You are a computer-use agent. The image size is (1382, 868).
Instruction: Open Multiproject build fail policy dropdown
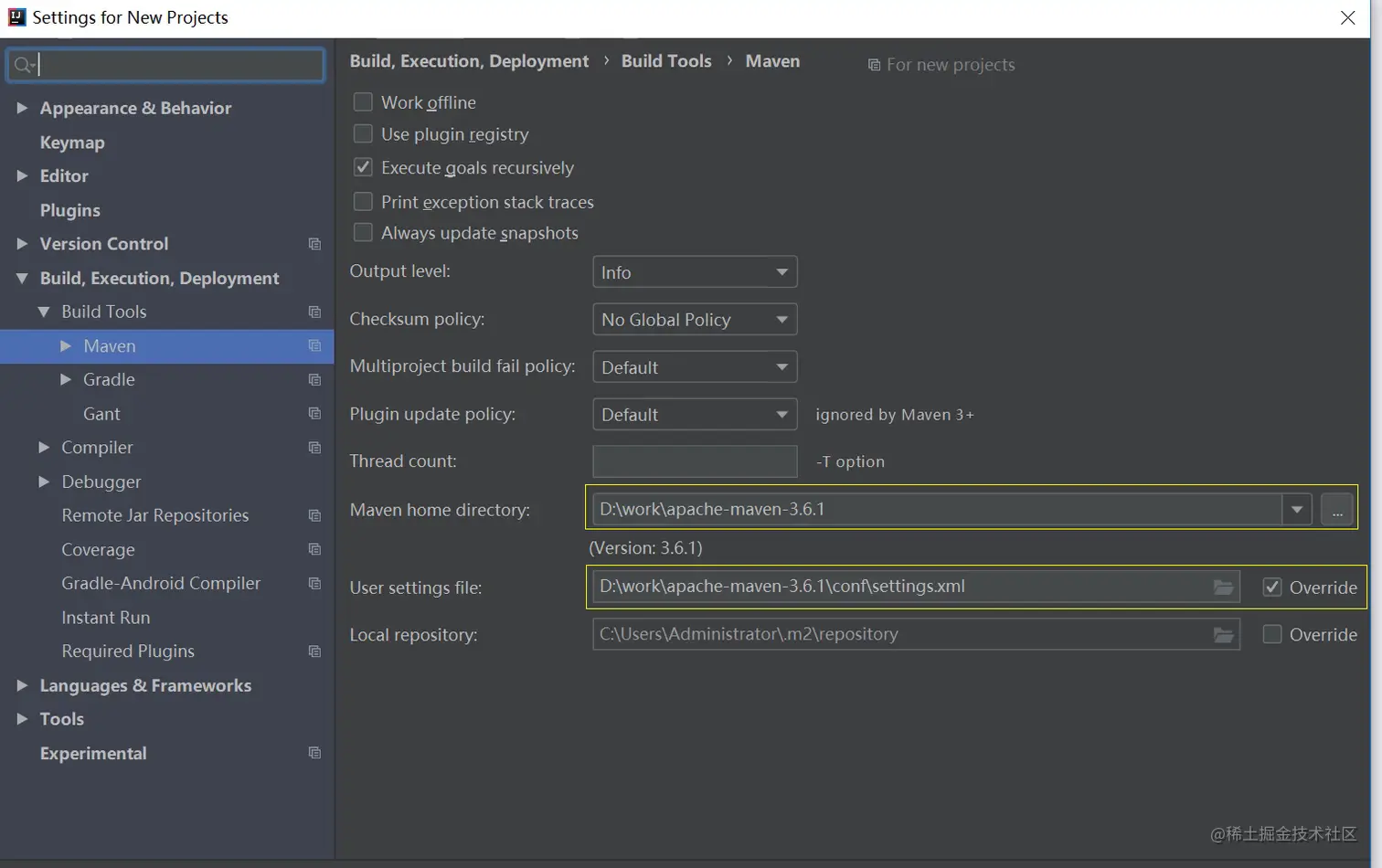pyautogui.click(x=695, y=367)
